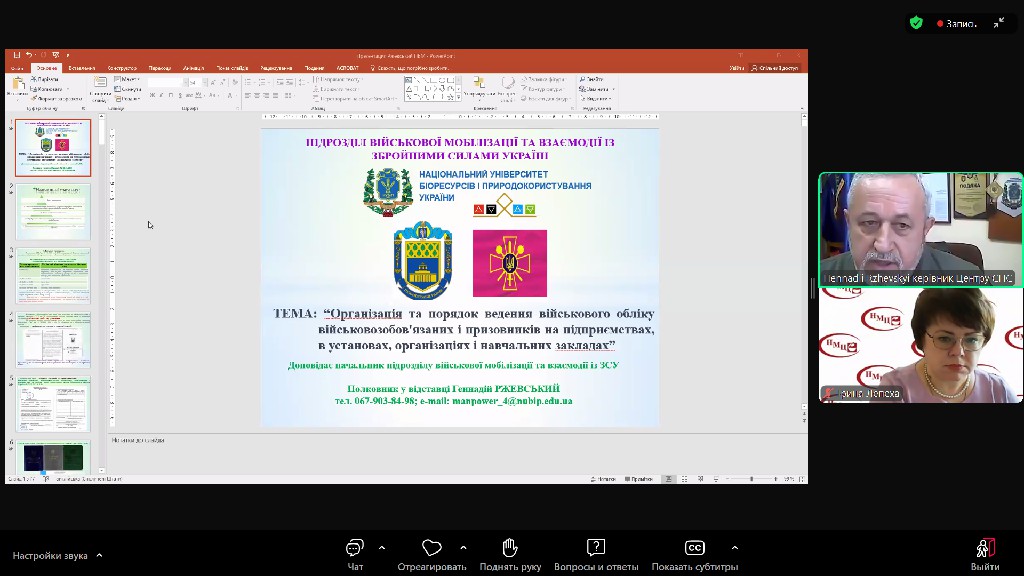The height and width of the screenshot is (576, 1024).
Task: Switch to the Transitions (Переходи) tab
Action: (159, 68)
